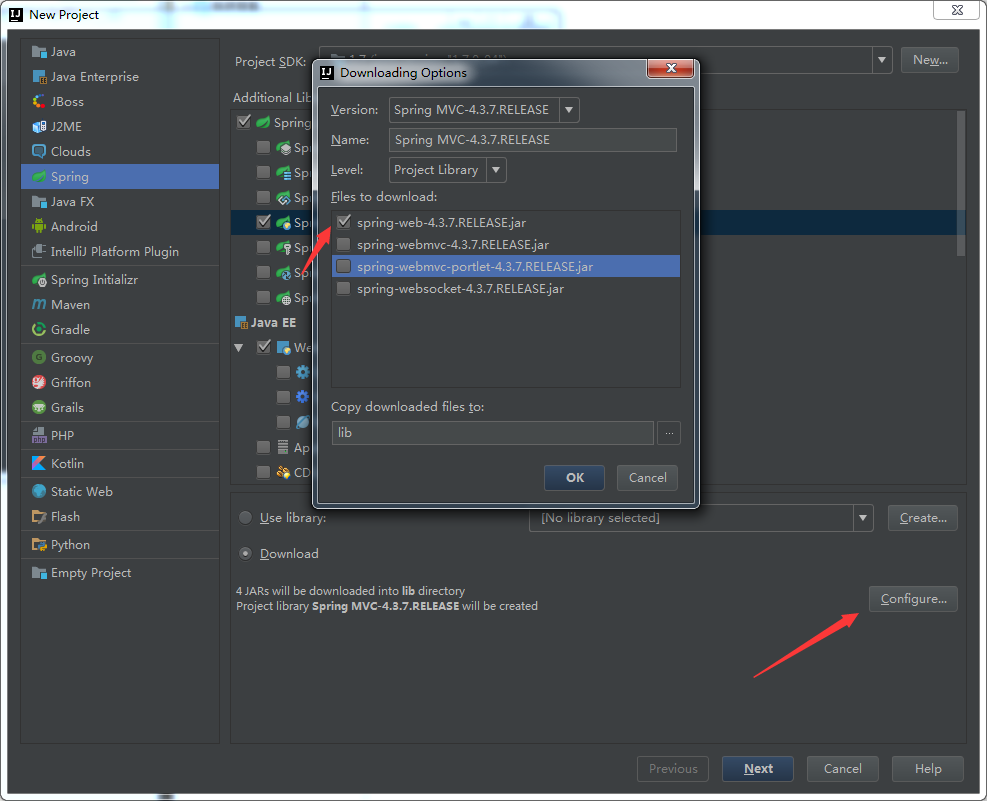Check spring-webmvc-4.3.7.RELEASE.jar checkbox
Image resolution: width=987 pixels, height=801 pixels.
point(344,244)
